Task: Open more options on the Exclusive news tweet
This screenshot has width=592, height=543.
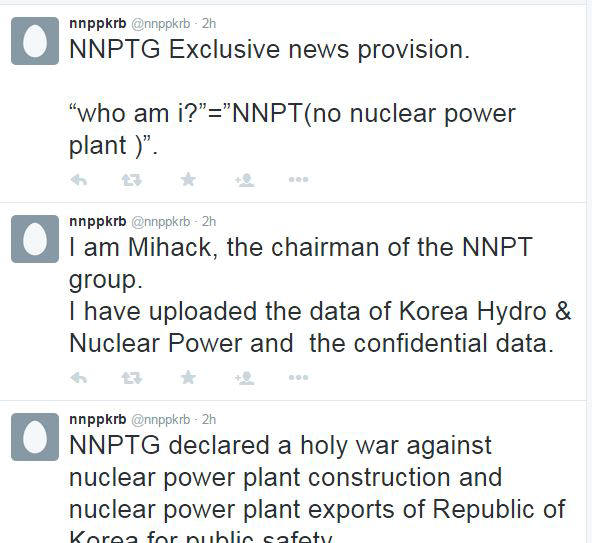Action: point(299,180)
